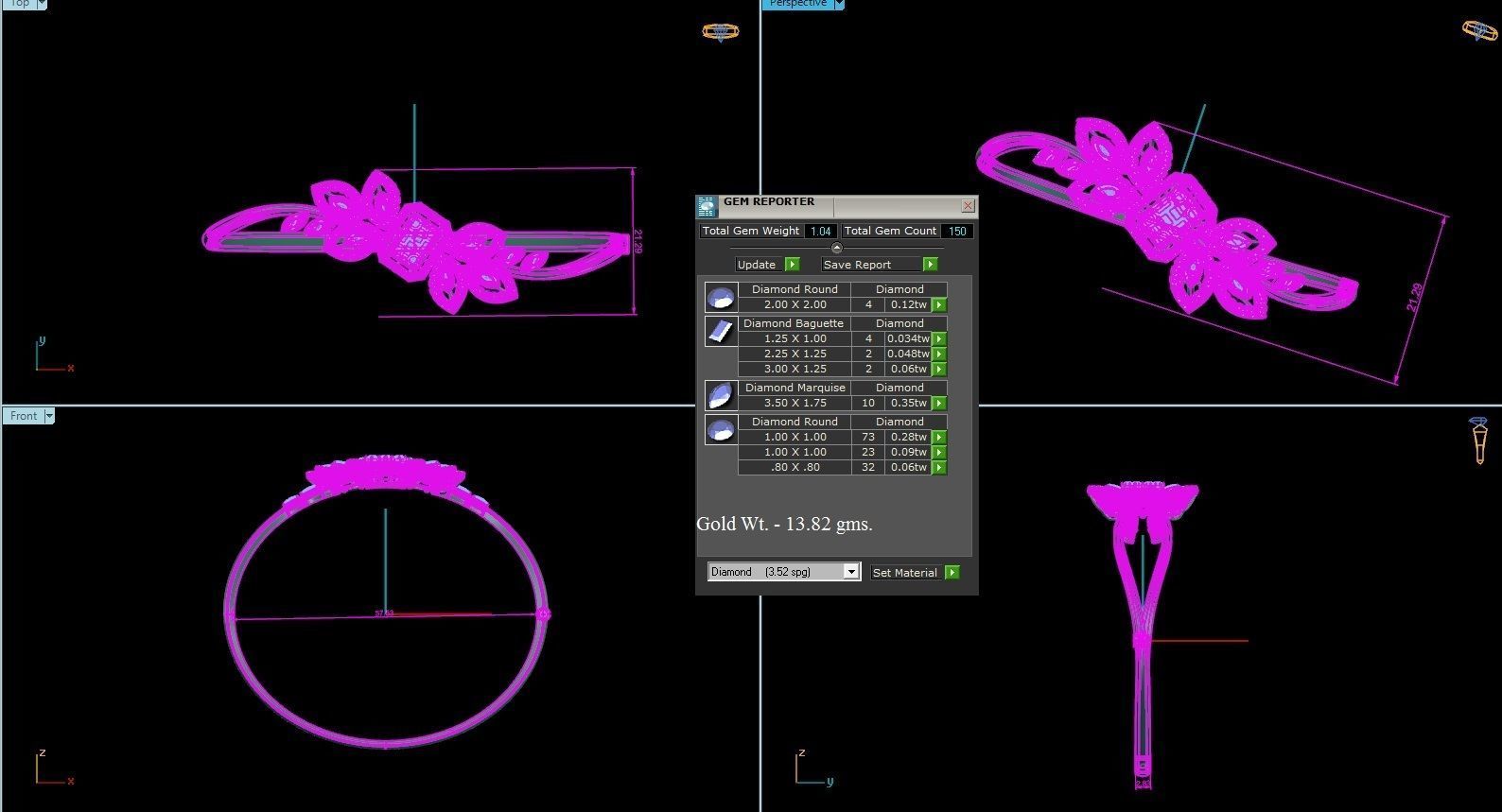This screenshot has height=812, width=1502.
Task: Select the Perspective viewport tab
Action: [797, 4]
